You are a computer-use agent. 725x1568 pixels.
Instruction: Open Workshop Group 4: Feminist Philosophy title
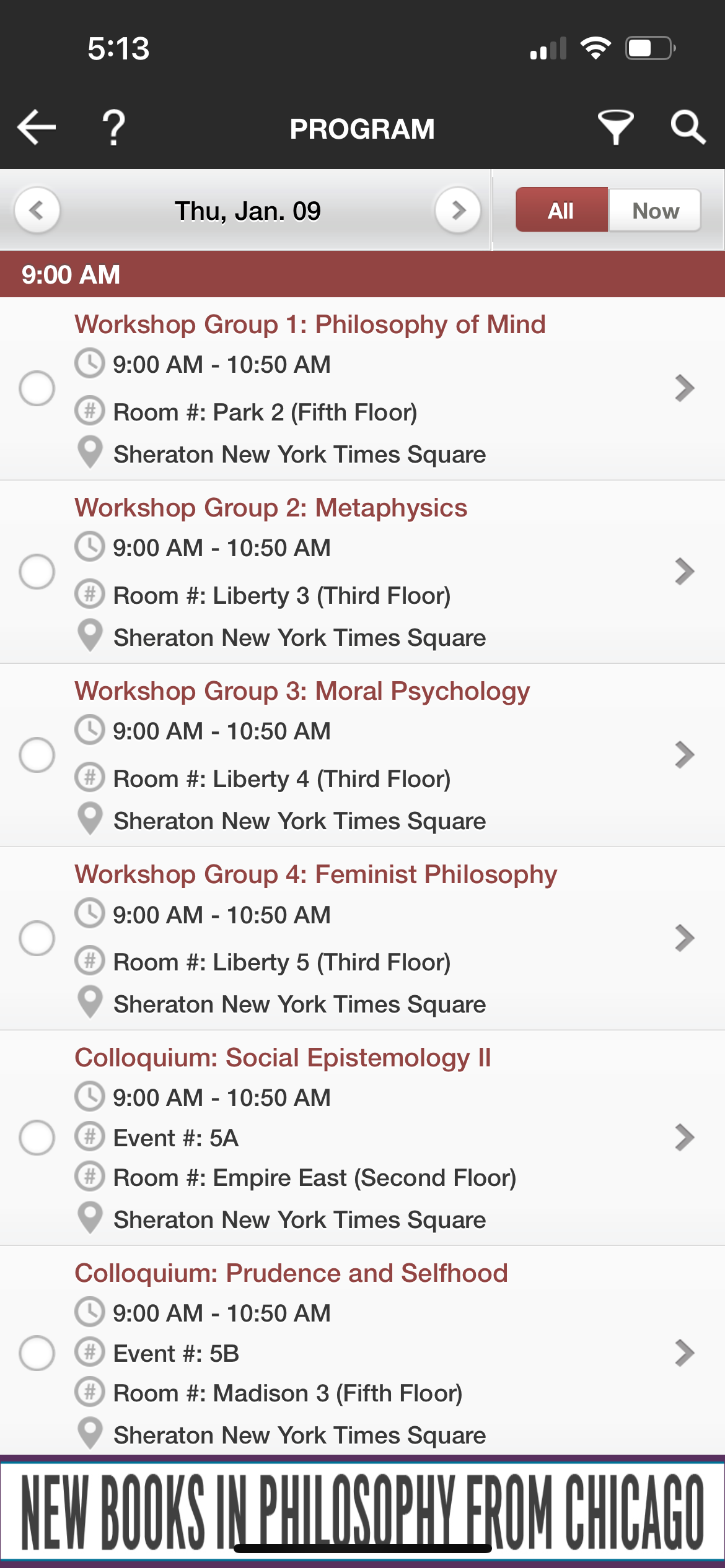click(x=316, y=874)
